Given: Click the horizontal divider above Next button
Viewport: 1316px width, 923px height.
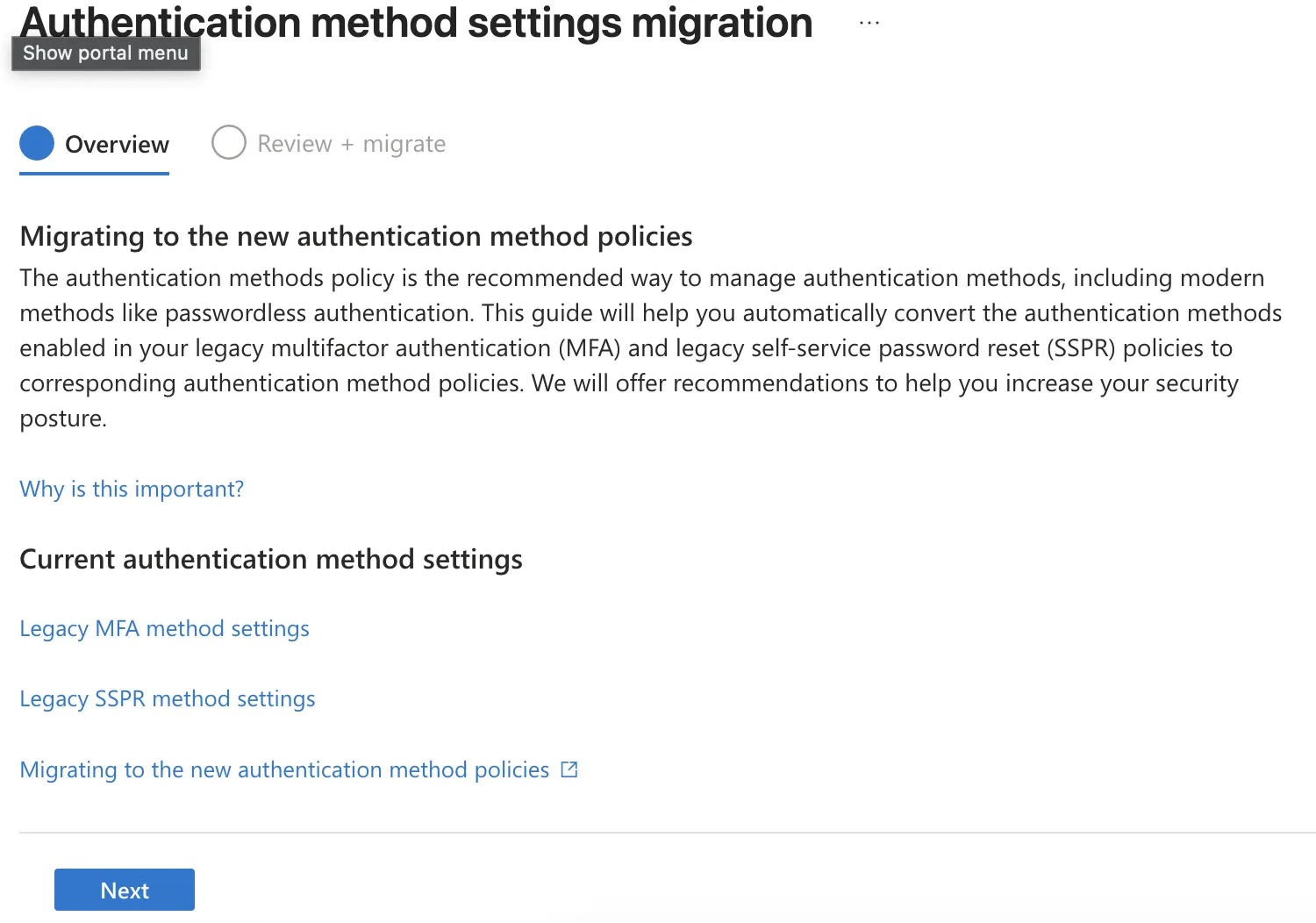Looking at the screenshot, I should coord(667,833).
